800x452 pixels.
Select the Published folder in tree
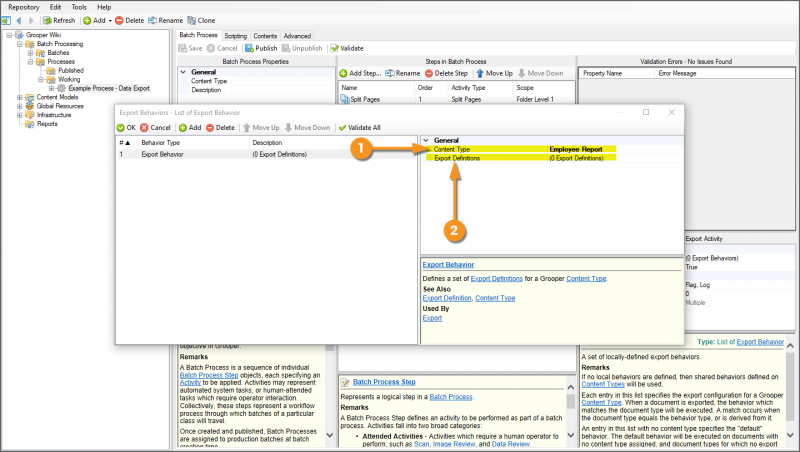(x=70, y=70)
